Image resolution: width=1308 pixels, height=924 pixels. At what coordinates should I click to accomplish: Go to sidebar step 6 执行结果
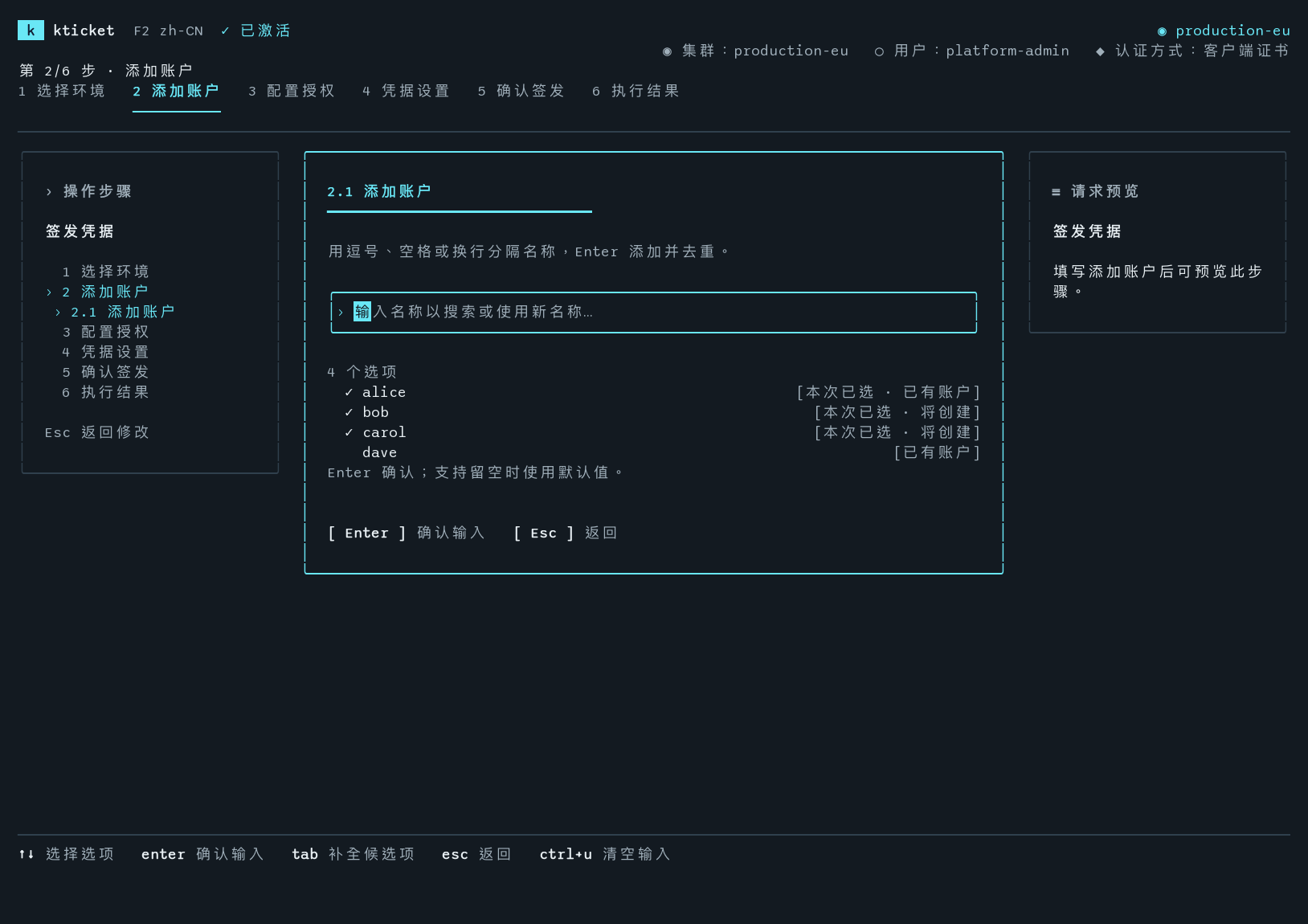click(x=106, y=392)
